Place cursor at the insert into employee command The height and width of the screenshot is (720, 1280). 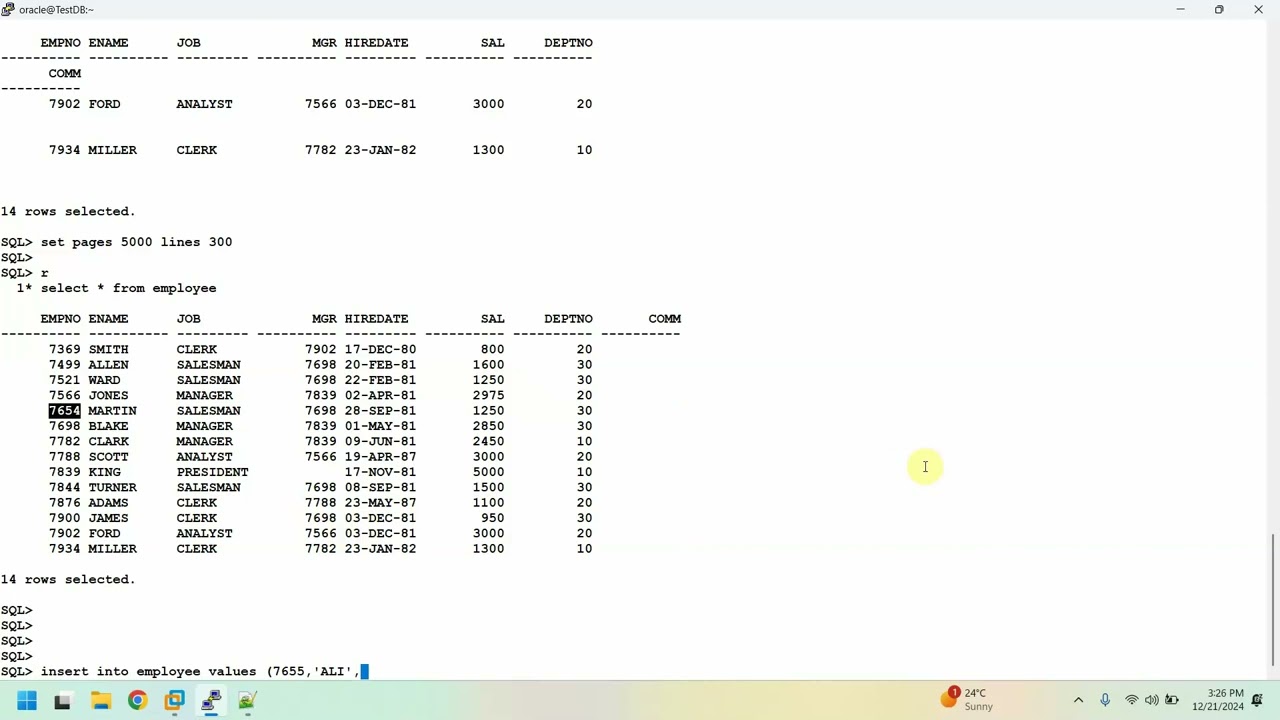200,671
